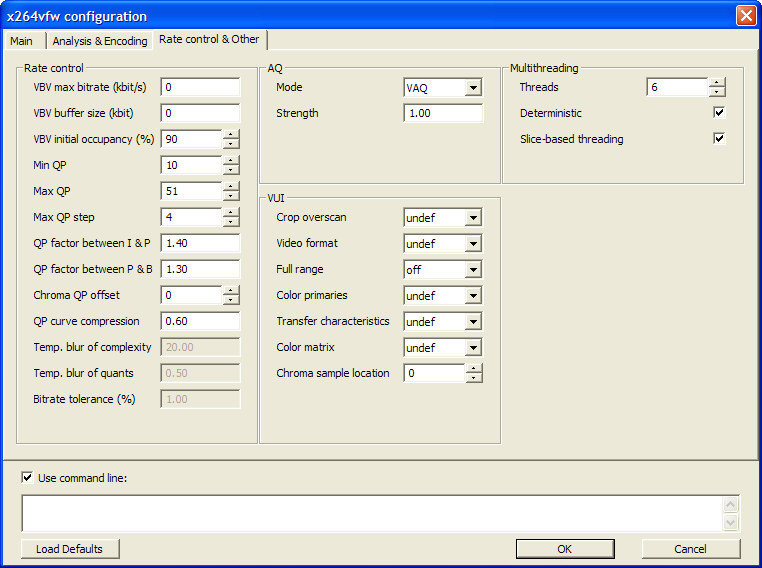Image resolution: width=762 pixels, height=568 pixels.
Task: Decrease Threads with down arrow
Action: [717, 92]
